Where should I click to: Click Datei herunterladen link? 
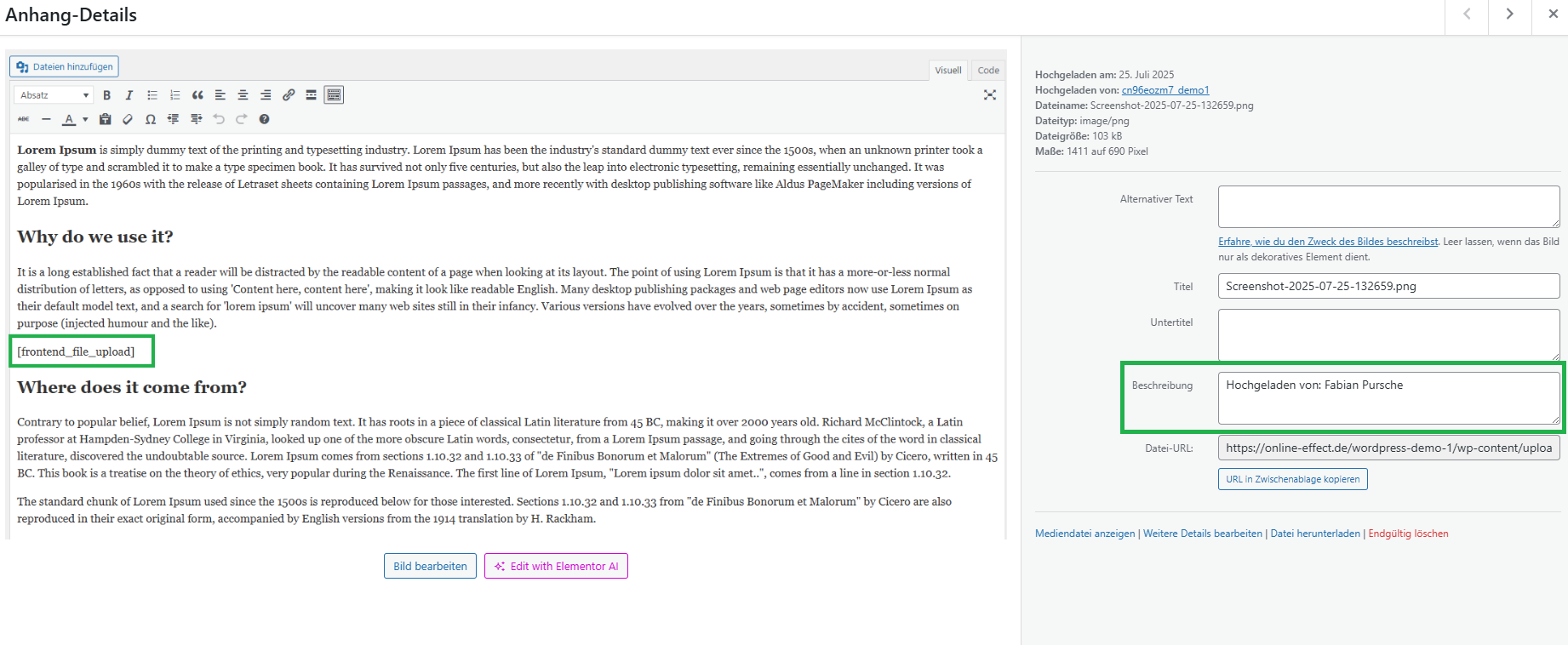click(1315, 534)
